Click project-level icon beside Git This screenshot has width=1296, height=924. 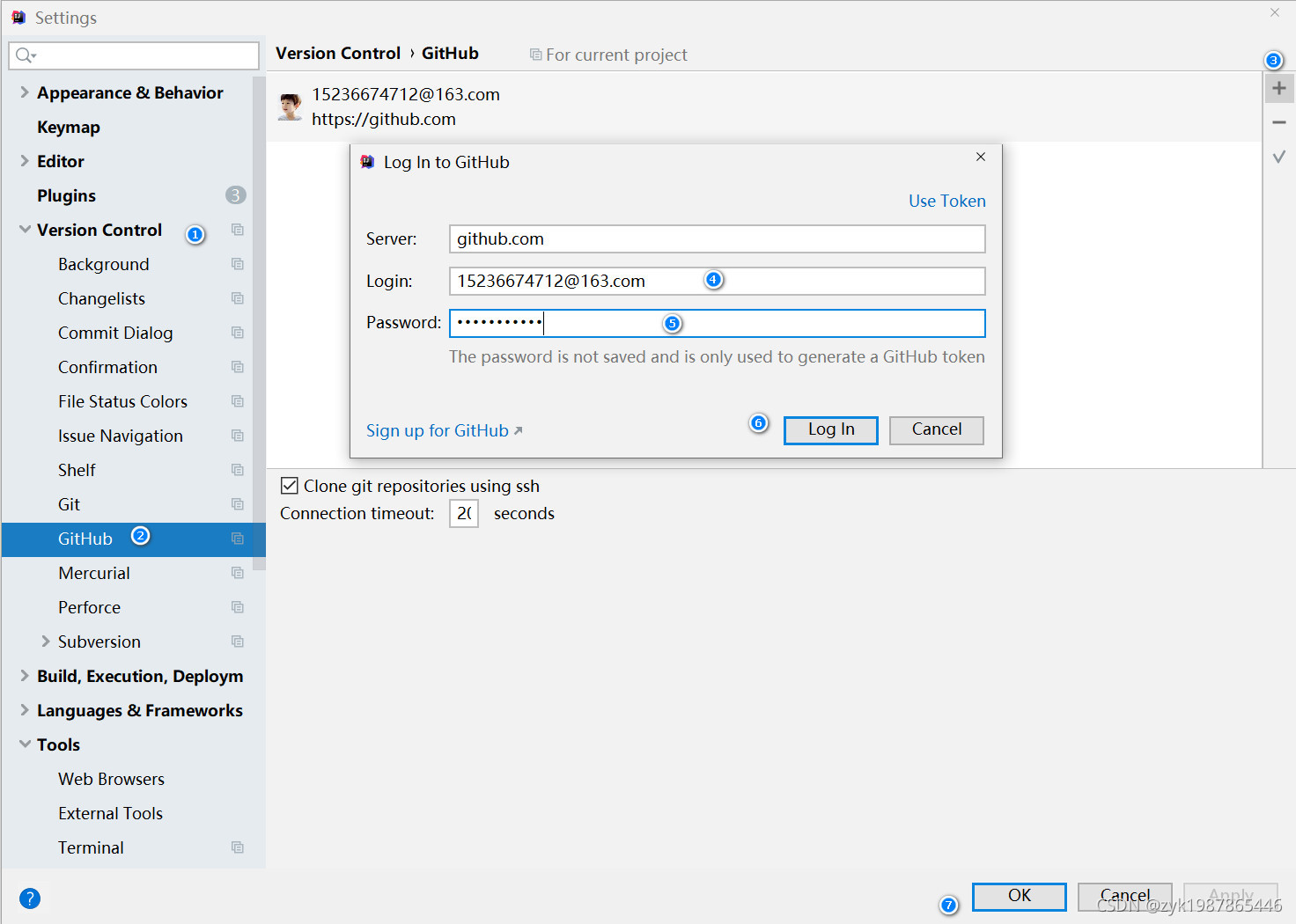pyautogui.click(x=238, y=504)
